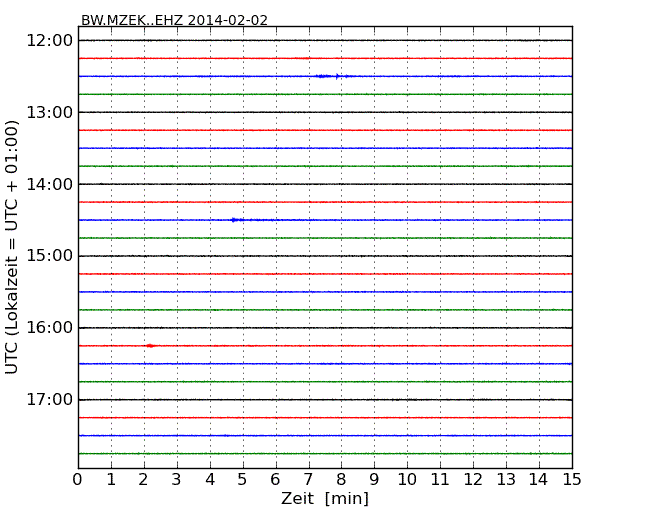Click the vertical UTC Lokalzeit y-axis label

[x=13, y=246]
